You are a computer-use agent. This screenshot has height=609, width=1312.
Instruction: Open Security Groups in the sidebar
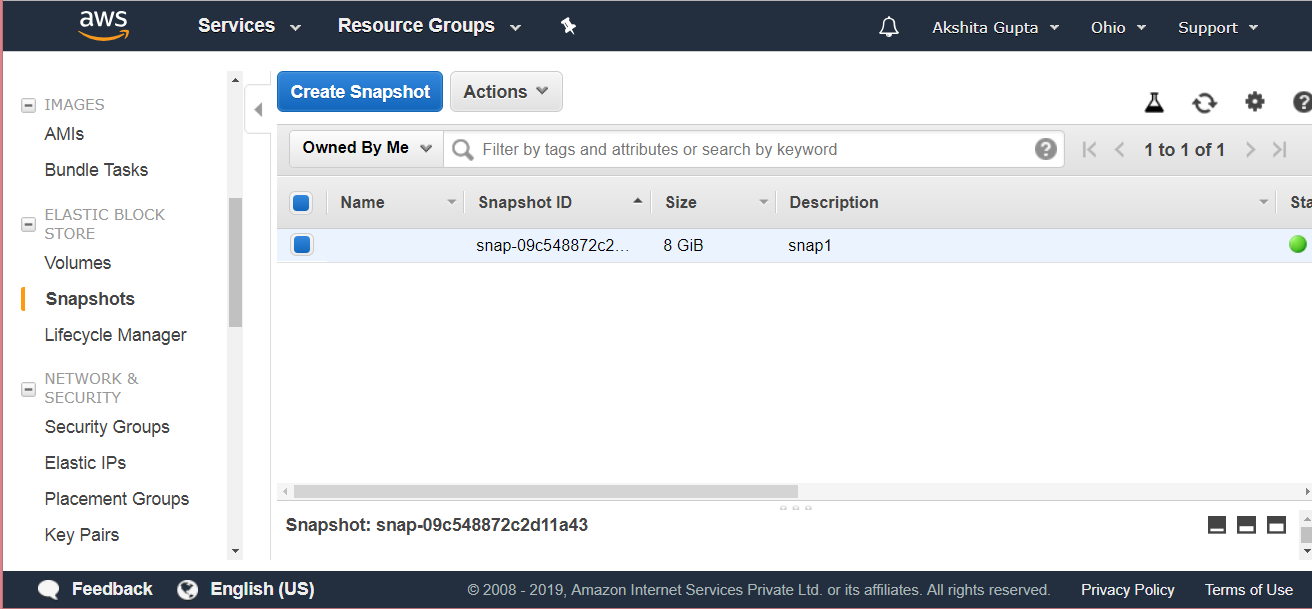pos(107,427)
